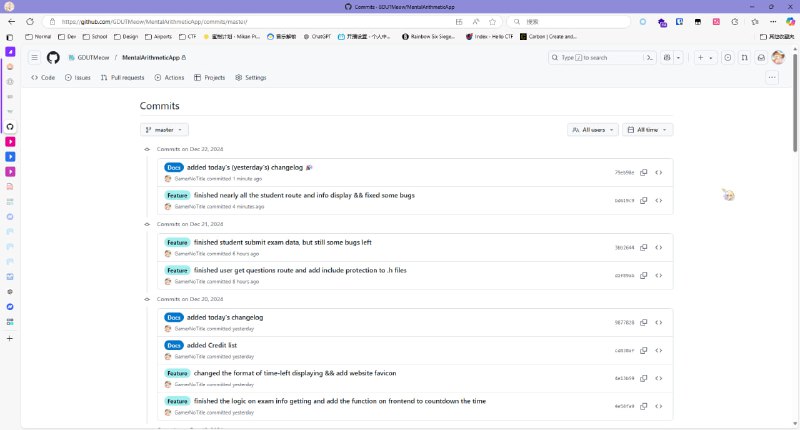Browse code at student submit exam commit
This screenshot has height=430, width=800.
(659, 247)
